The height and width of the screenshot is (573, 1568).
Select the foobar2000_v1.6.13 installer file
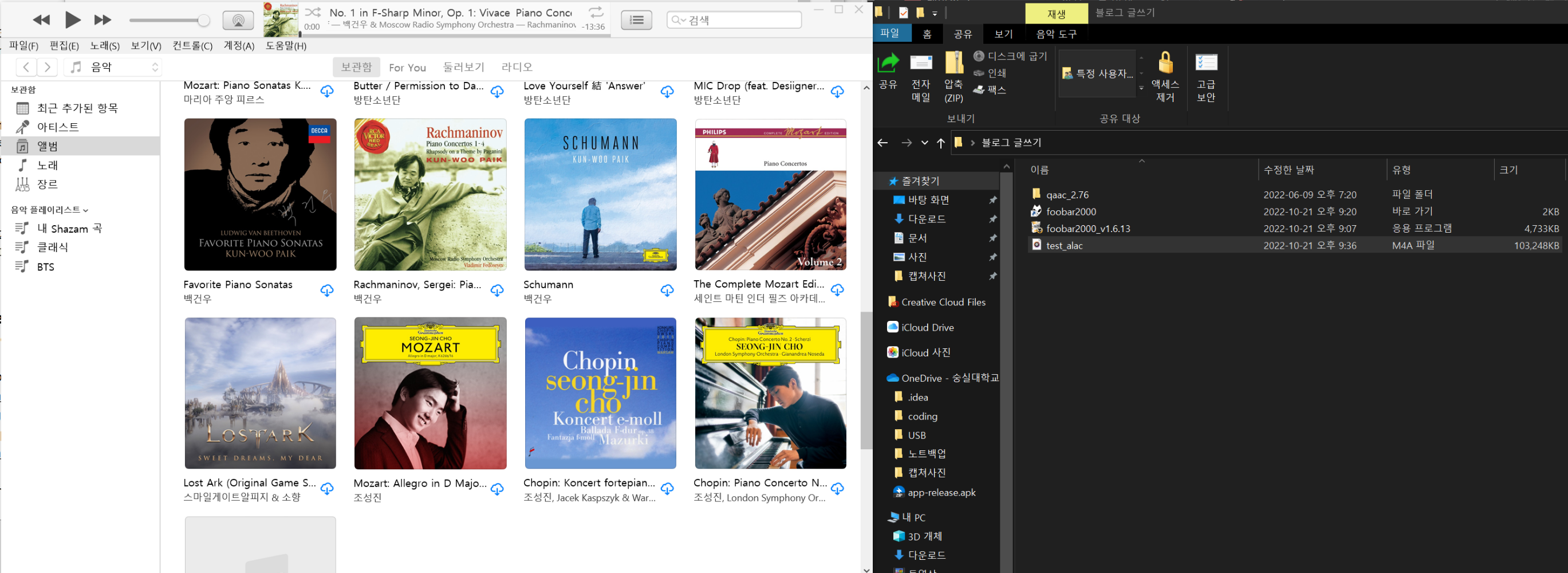(1295, 229)
